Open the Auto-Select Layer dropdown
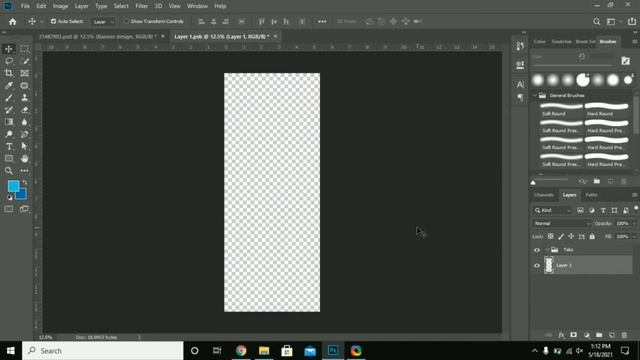 [x=103, y=22]
